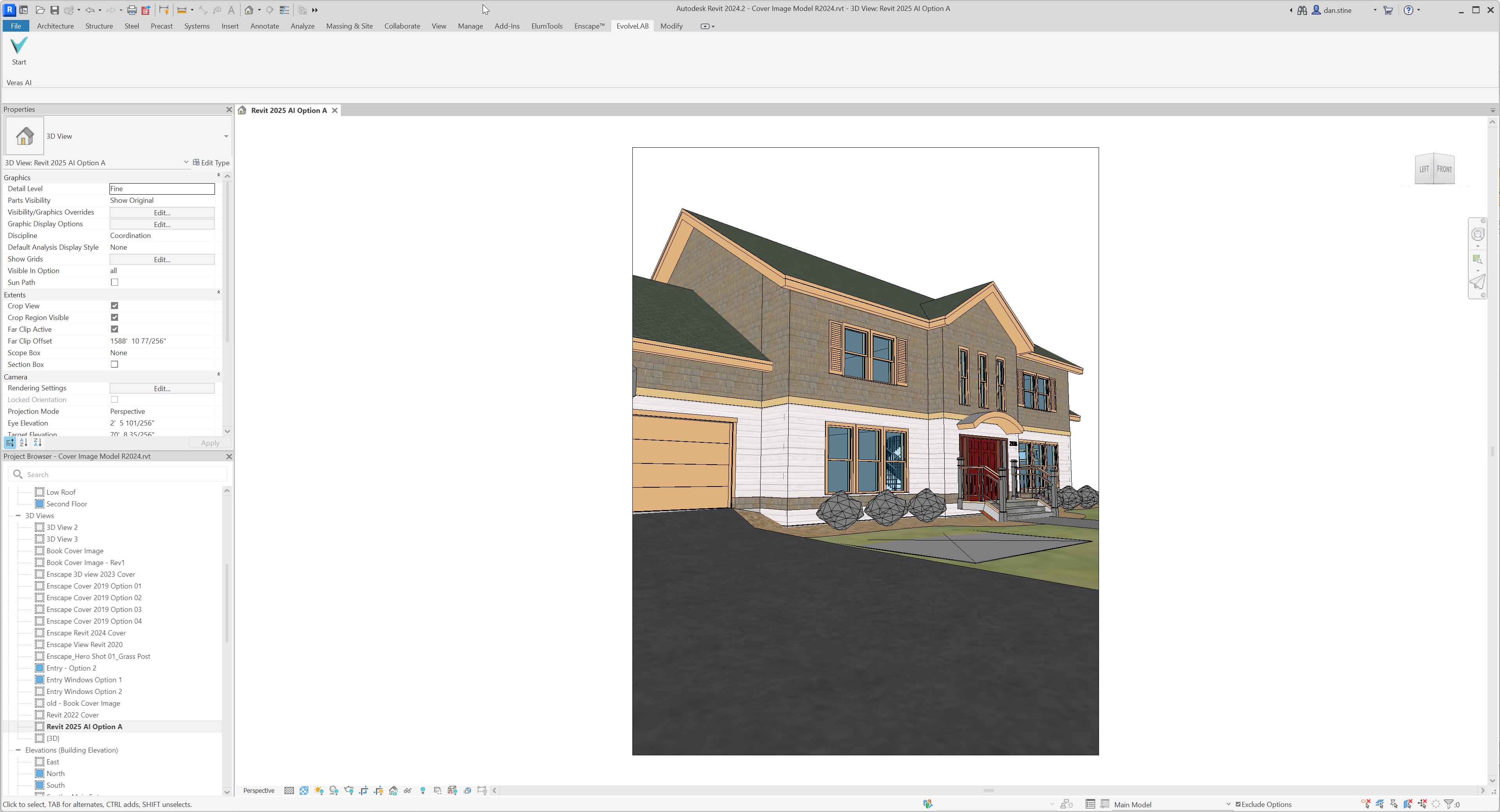The image size is (1500, 812).
Task: Activate Temporary Hide/Isolate glasses icon
Action: (408, 791)
